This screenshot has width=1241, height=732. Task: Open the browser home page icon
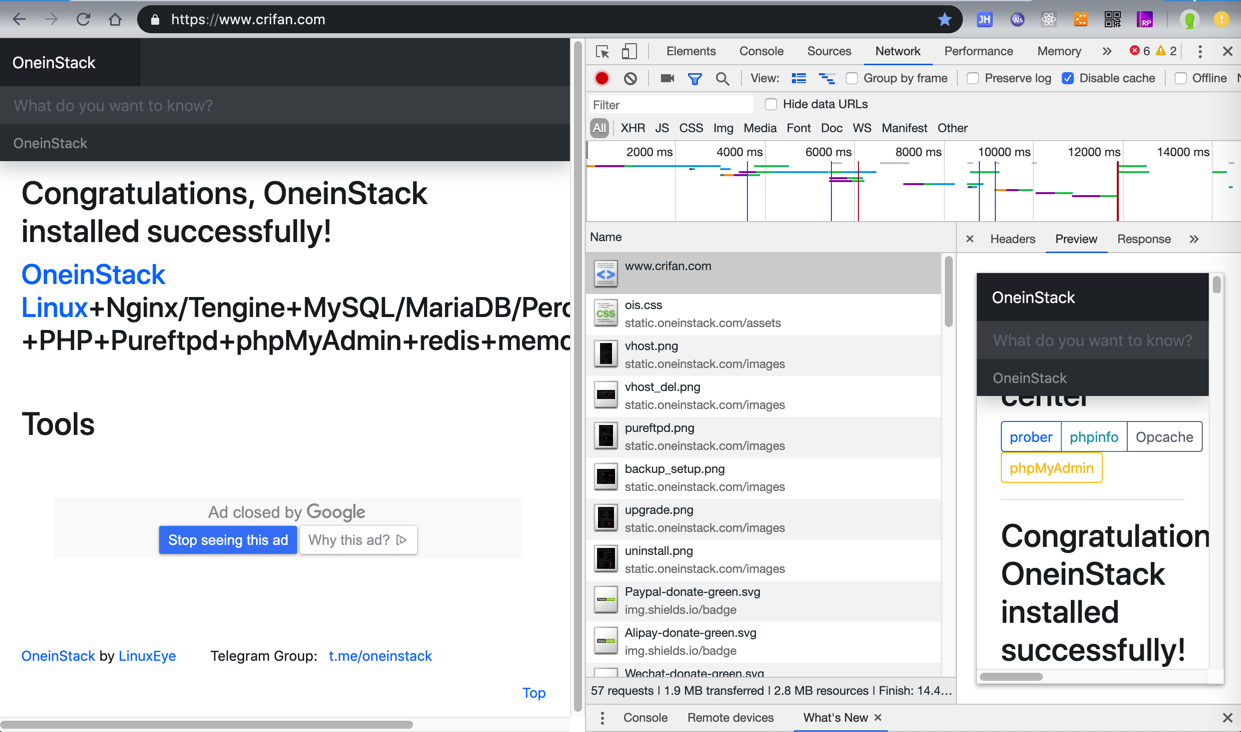click(115, 19)
